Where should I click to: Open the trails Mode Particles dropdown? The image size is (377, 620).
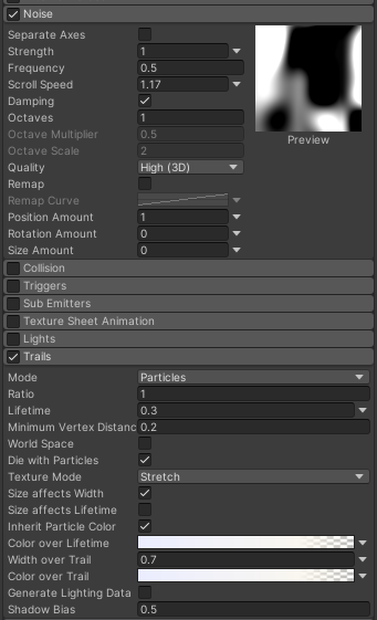(x=253, y=377)
